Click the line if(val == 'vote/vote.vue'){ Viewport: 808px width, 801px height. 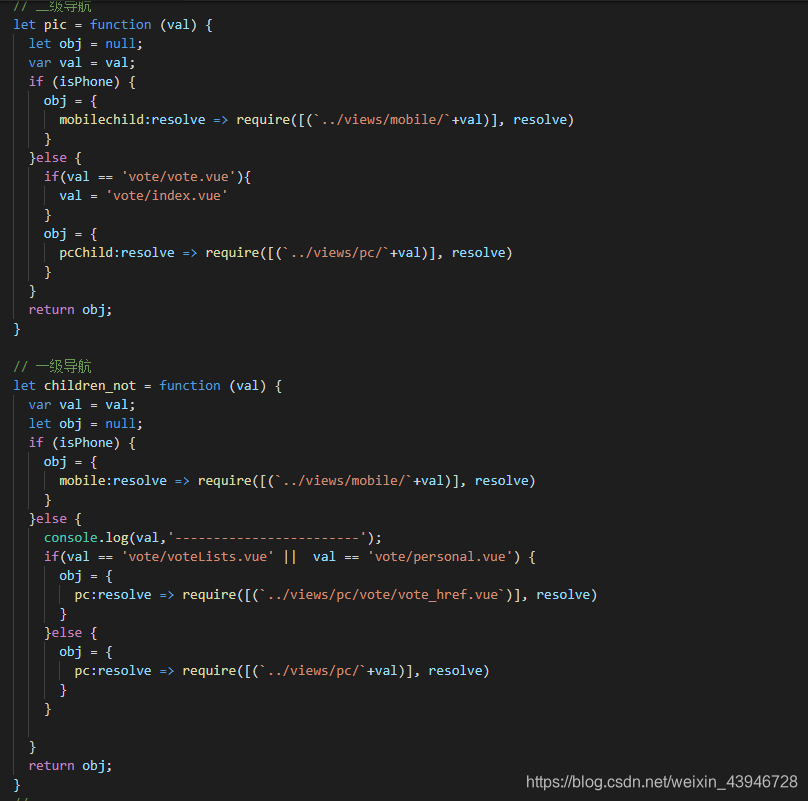(x=147, y=177)
